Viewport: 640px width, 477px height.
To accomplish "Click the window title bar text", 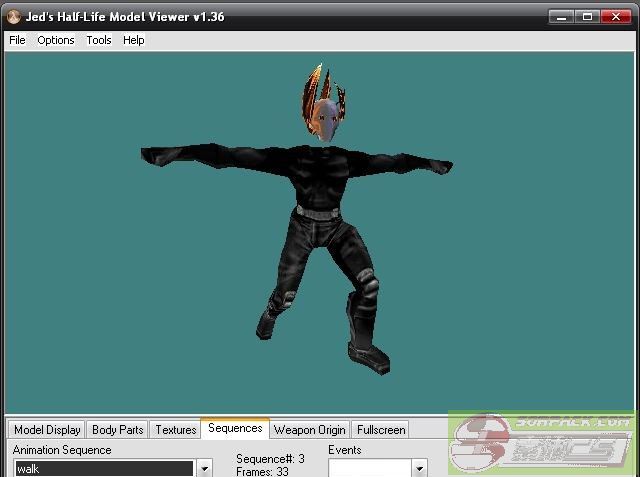I will click(120, 16).
